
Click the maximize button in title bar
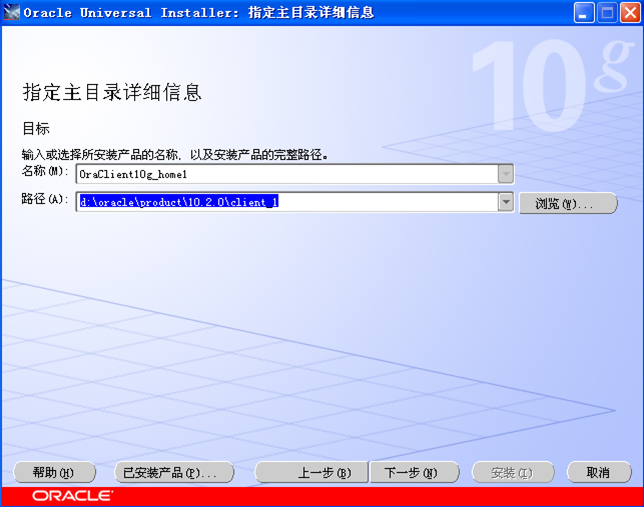pyautogui.click(x=607, y=13)
